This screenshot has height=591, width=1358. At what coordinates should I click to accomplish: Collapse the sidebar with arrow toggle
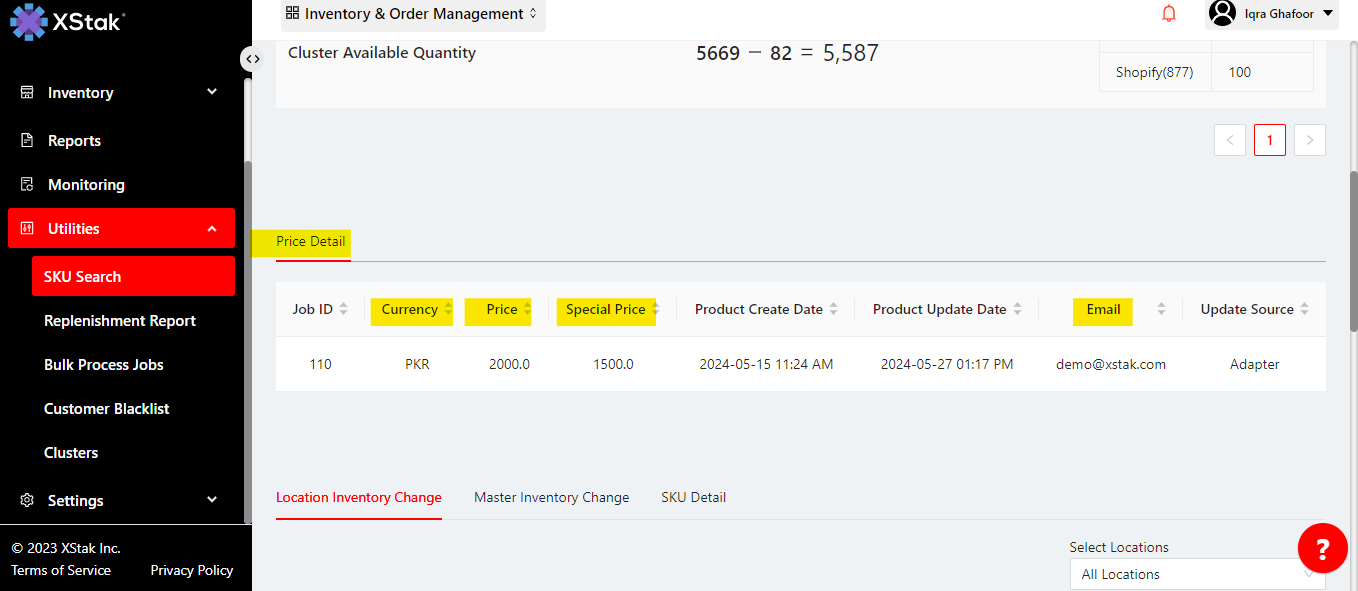253,59
